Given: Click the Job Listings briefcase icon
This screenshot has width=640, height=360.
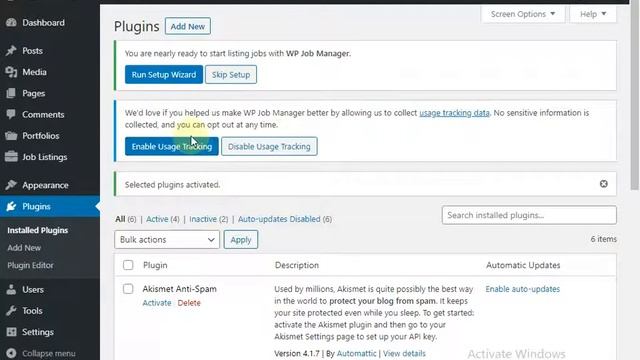Looking at the screenshot, I should point(11,157).
